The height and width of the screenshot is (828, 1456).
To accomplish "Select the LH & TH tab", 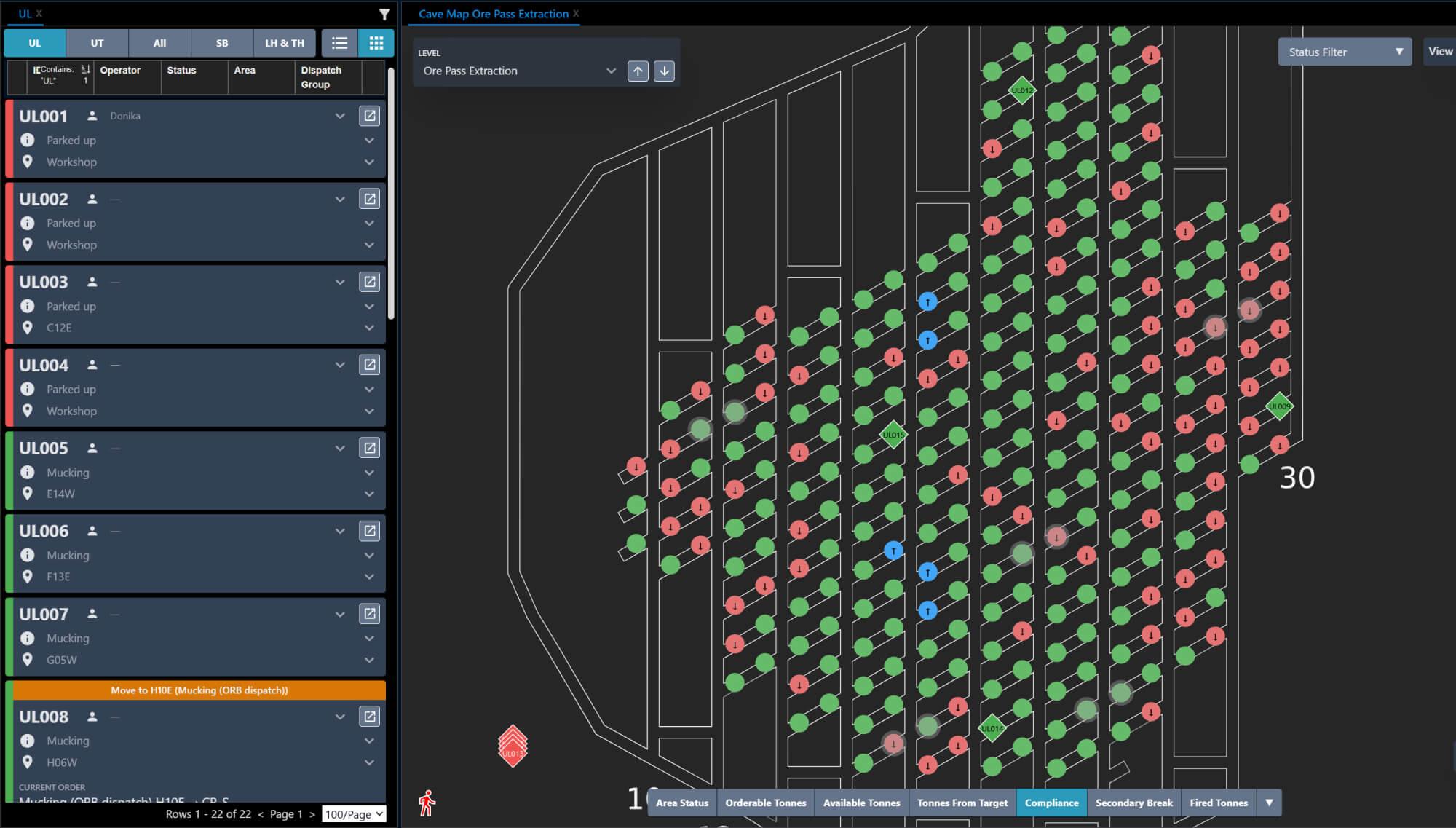I will coord(283,42).
